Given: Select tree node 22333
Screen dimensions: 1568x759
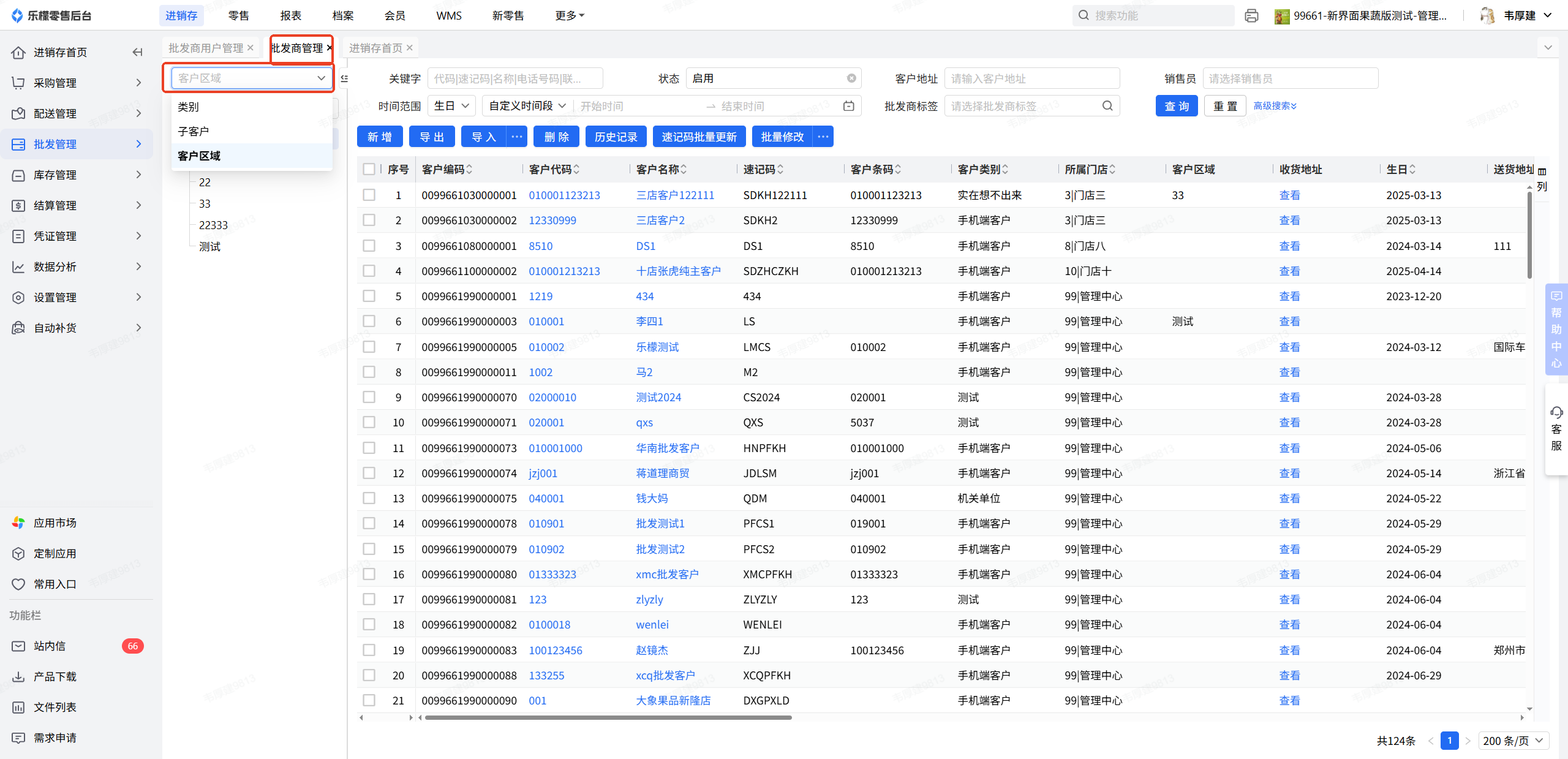Looking at the screenshot, I should pos(213,225).
